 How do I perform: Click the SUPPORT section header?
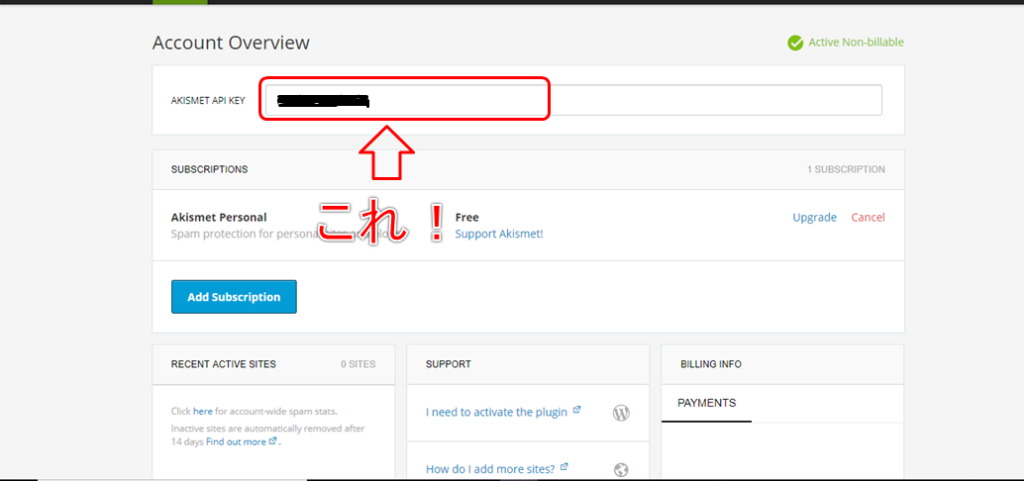(x=448, y=364)
